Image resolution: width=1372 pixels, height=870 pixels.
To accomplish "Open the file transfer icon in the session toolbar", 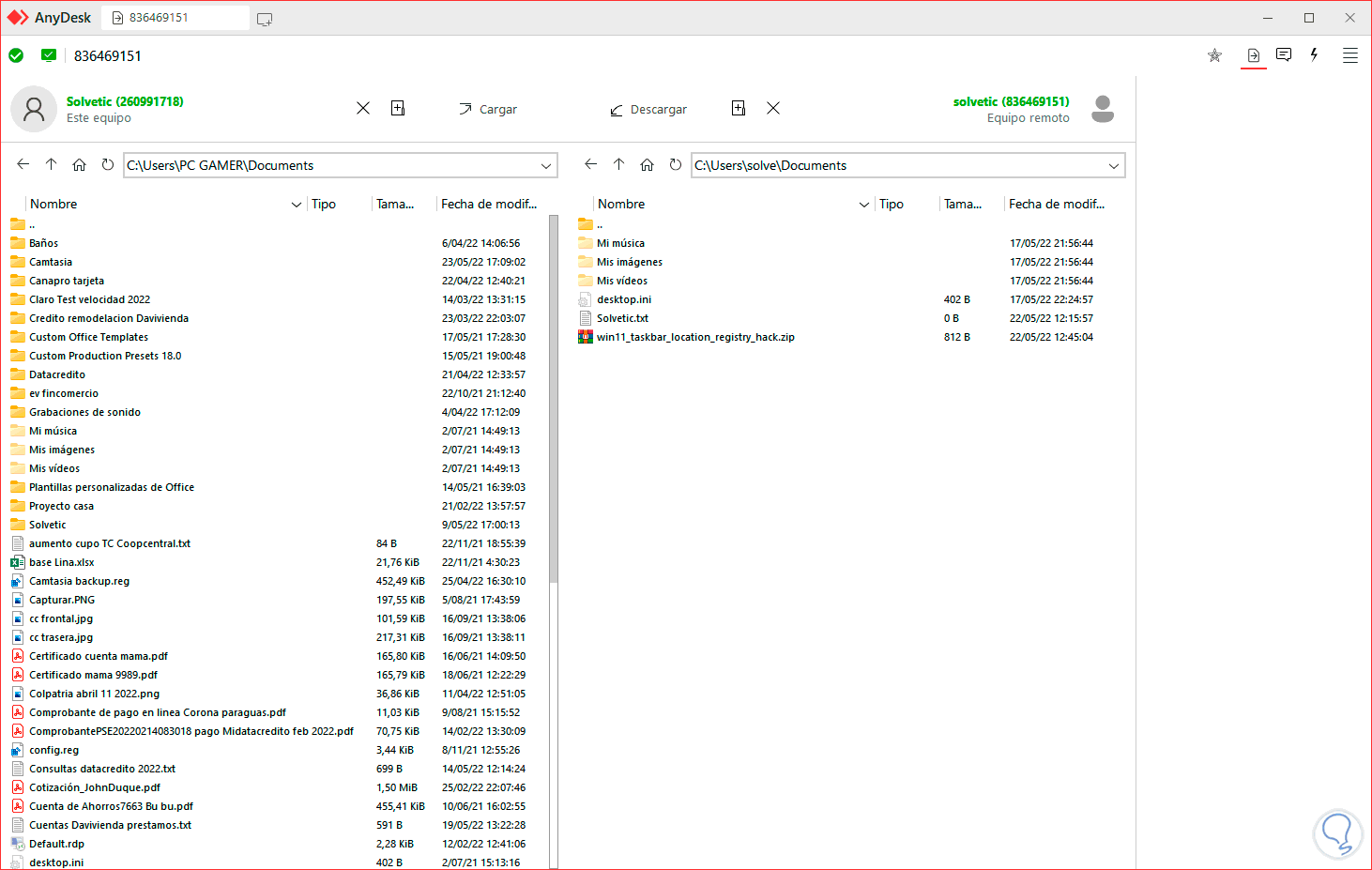I will click(1253, 55).
